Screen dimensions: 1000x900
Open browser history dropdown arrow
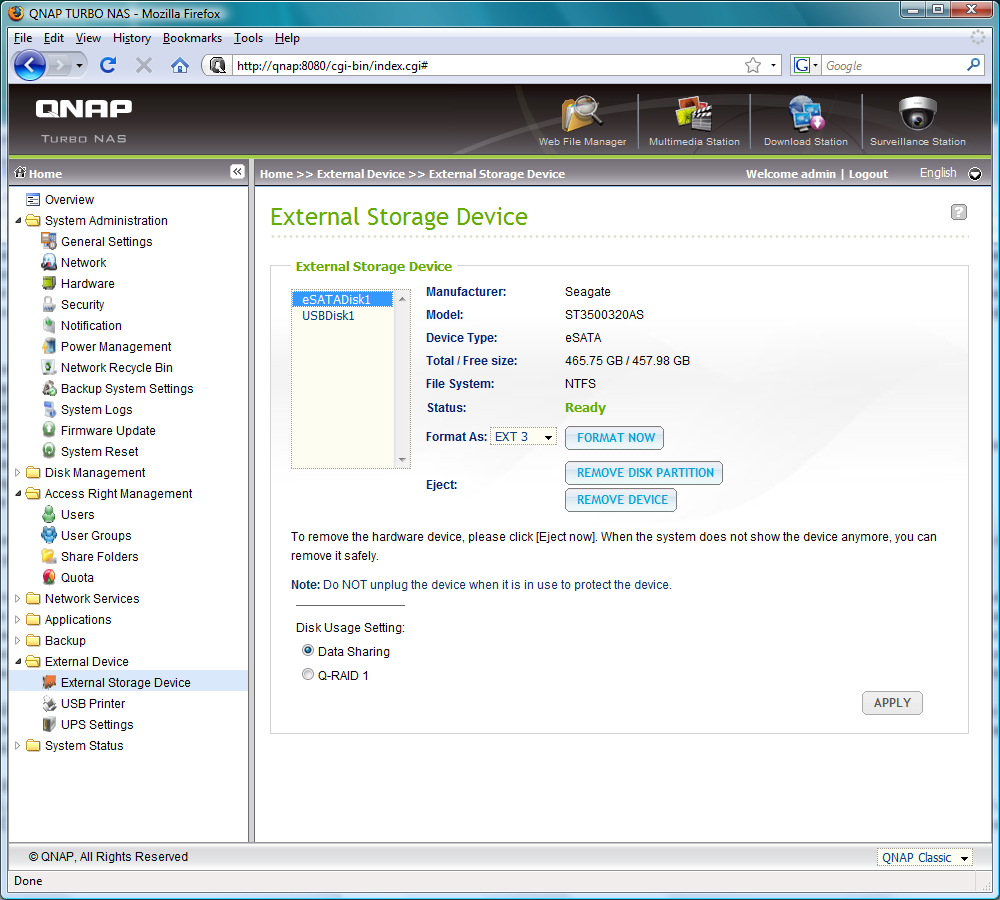coord(79,65)
